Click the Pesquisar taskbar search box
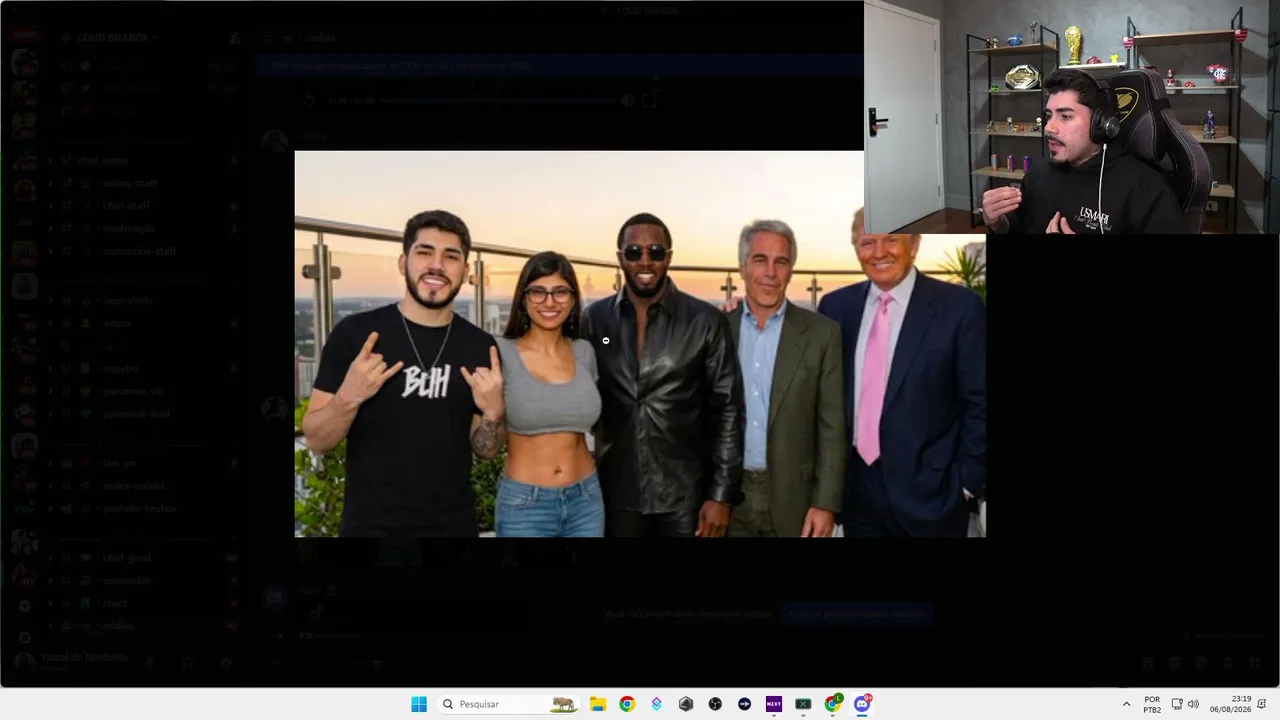Image resolution: width=1280 pixels, height=720 pixels. click(x=510, y=704)
